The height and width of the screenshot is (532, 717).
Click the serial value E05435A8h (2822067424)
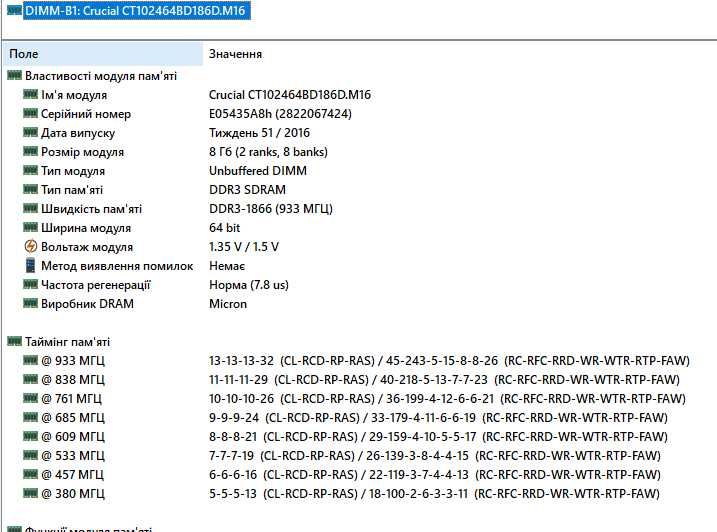click(280, 114)
